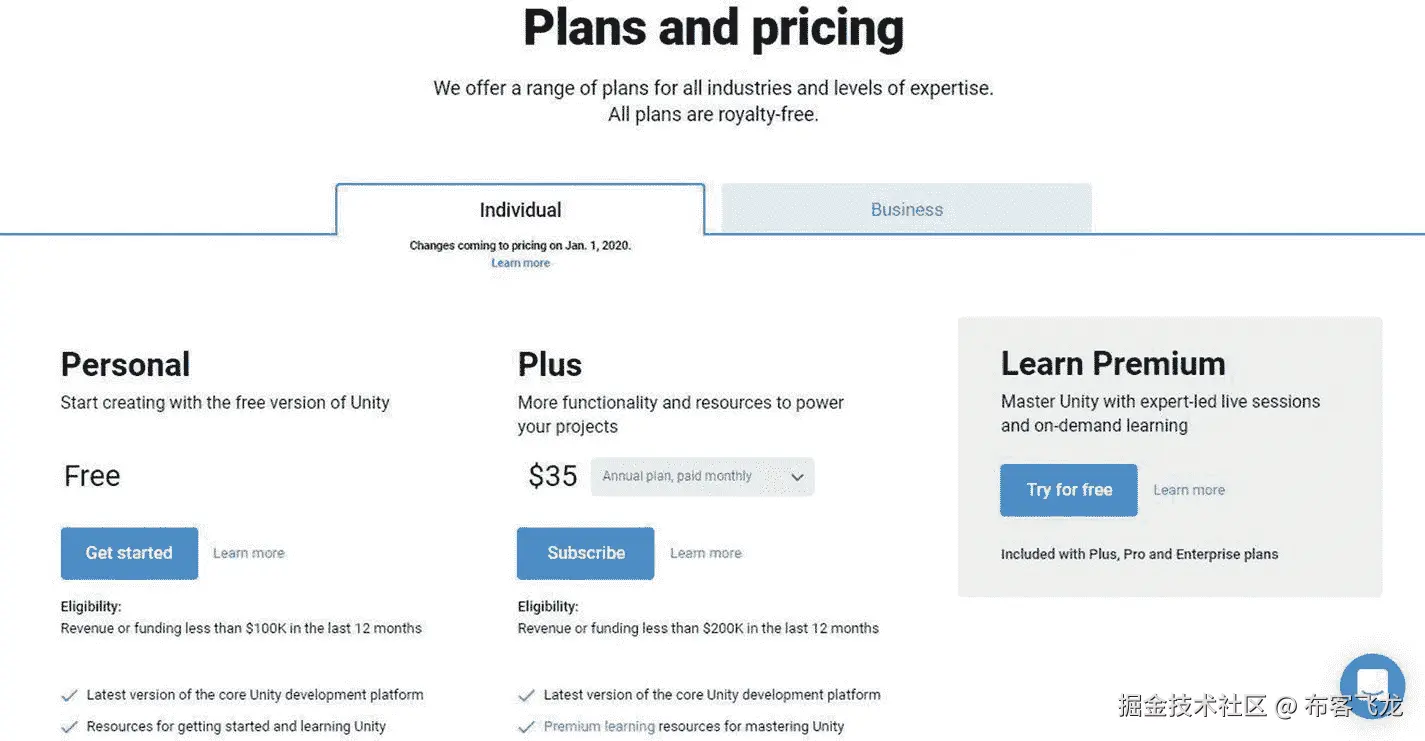This screenshot has height=741, width=1425.
Task: Click checkmark beside Personal's latest version feature
Action: 69,695
